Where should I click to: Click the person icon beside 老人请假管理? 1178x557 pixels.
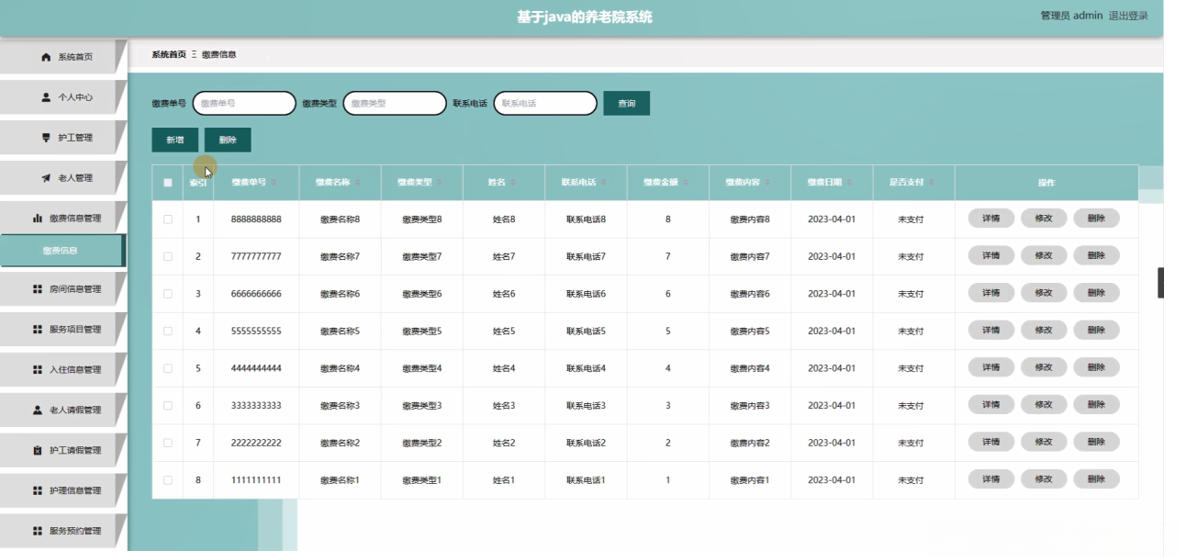coord(38,410)
